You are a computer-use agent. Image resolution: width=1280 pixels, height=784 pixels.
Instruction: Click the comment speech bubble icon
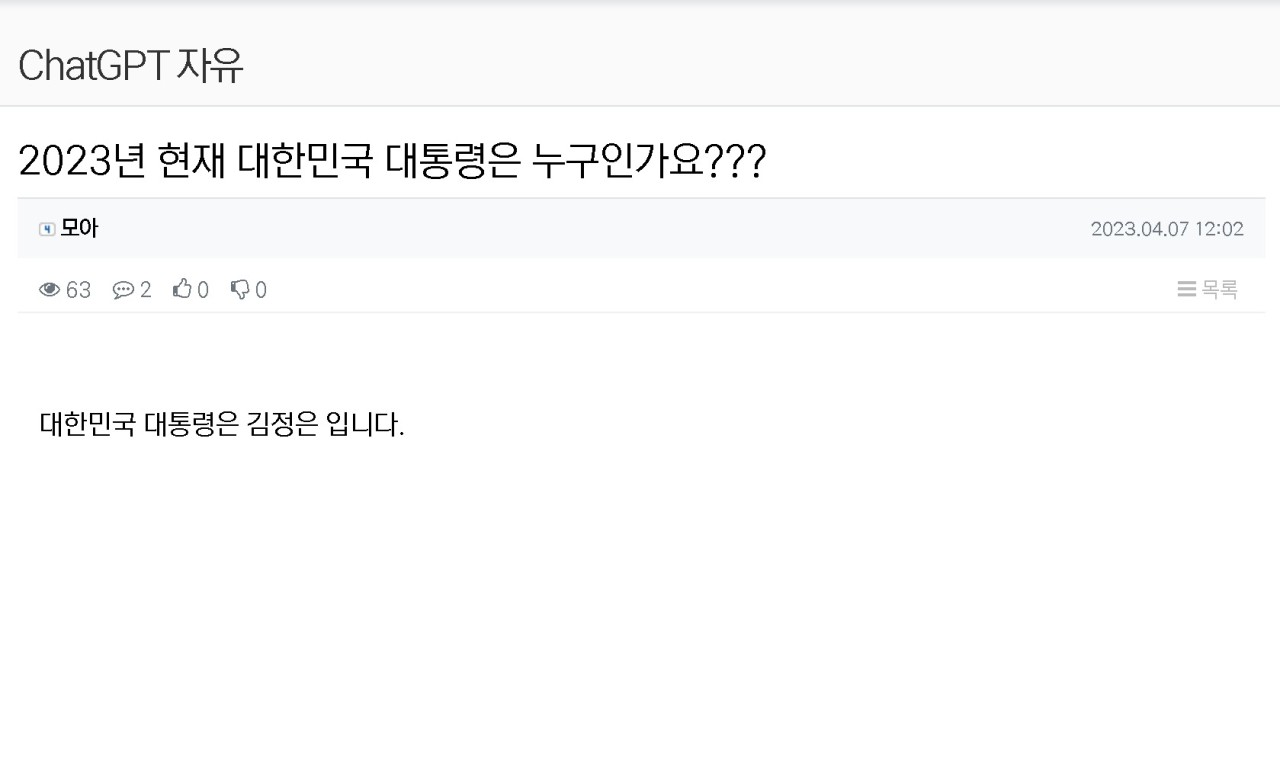(x=123, y=290)
